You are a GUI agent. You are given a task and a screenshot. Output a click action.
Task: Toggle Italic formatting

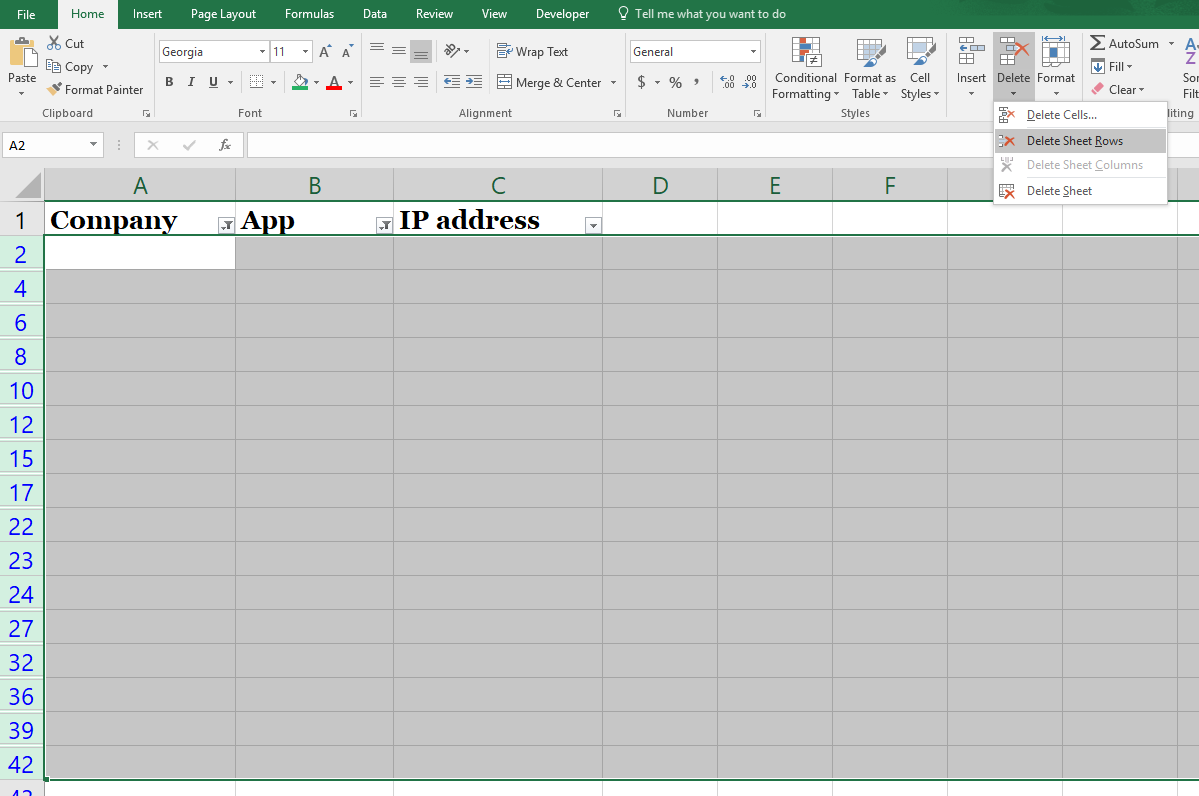coord(191,82)
